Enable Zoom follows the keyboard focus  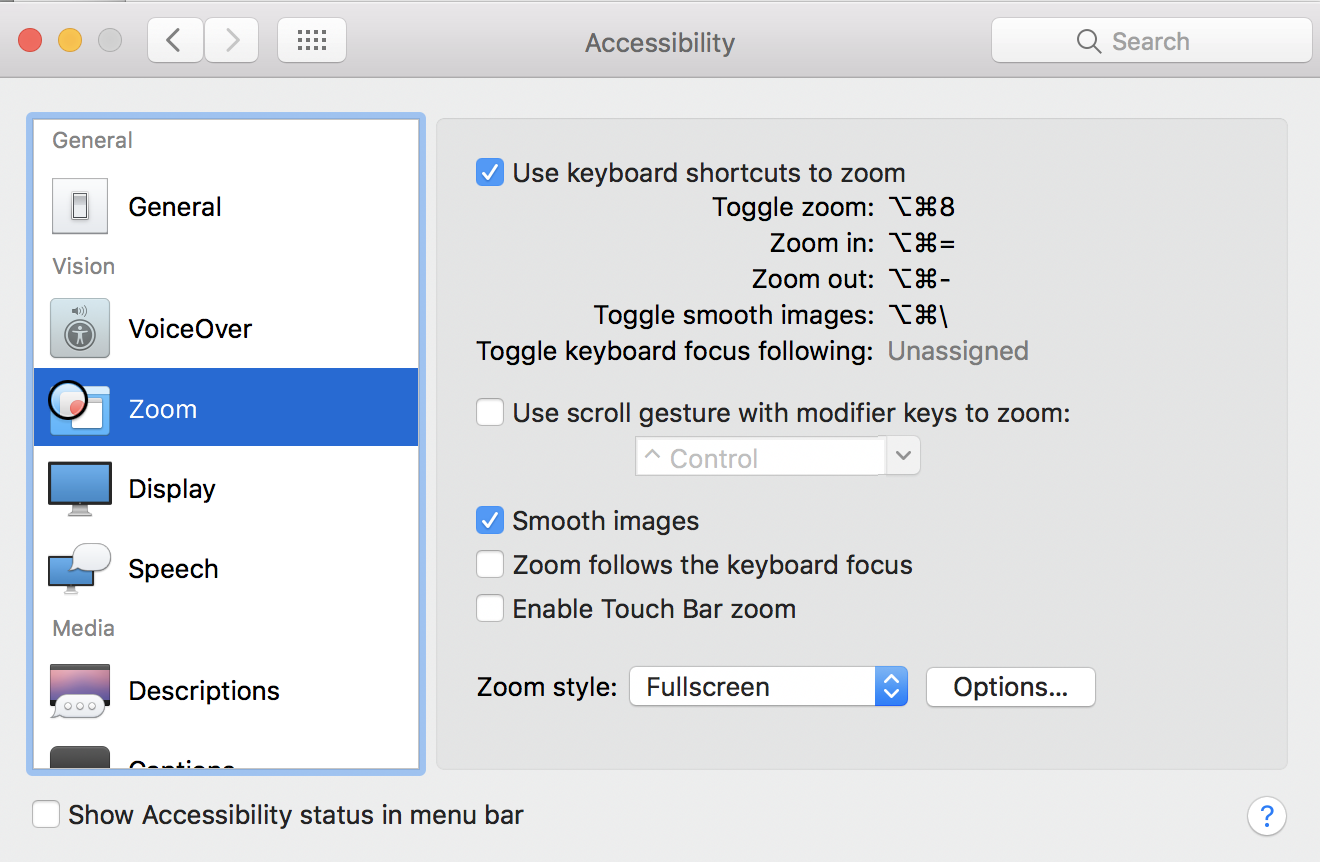point(490,565)
